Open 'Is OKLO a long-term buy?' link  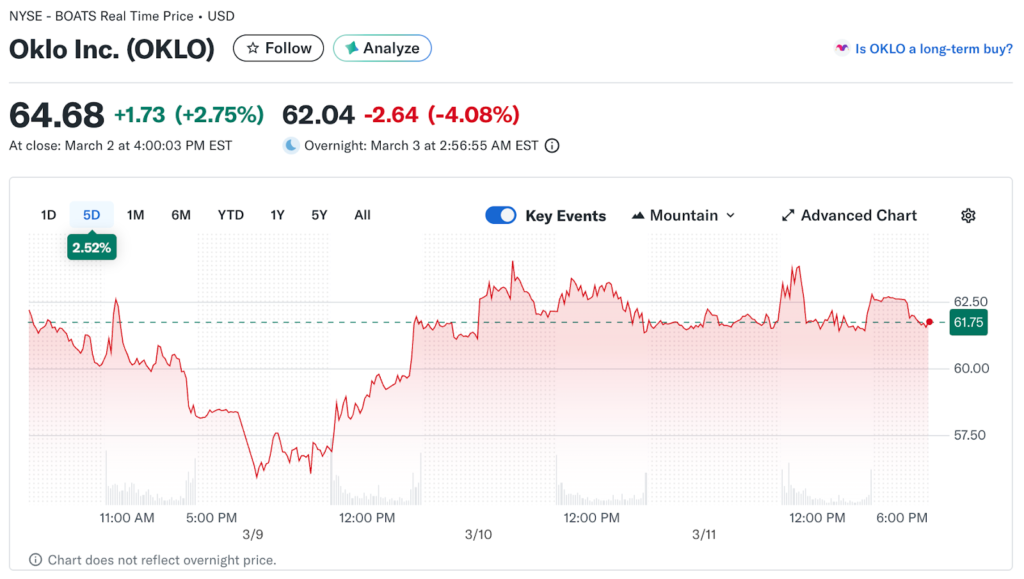(x=934, y=48)
